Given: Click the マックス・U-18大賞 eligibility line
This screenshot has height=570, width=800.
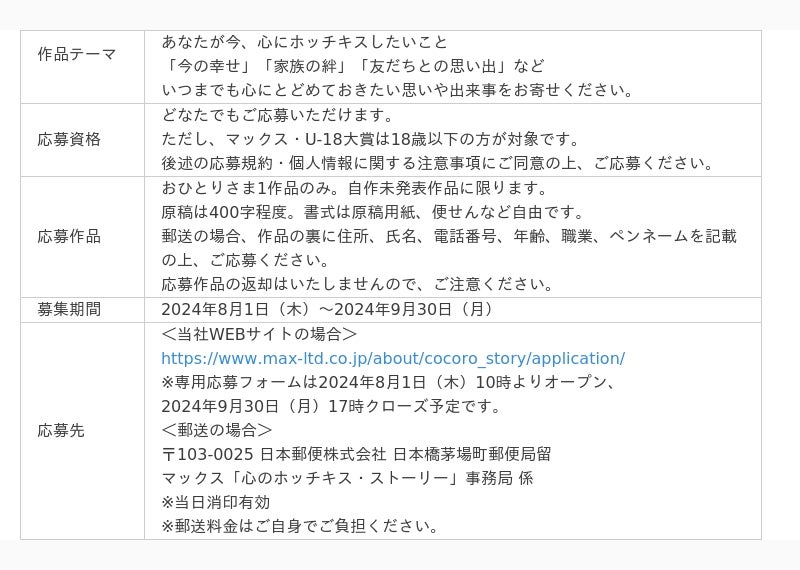Looking at the screenshot, I should [x=385, y=139].
